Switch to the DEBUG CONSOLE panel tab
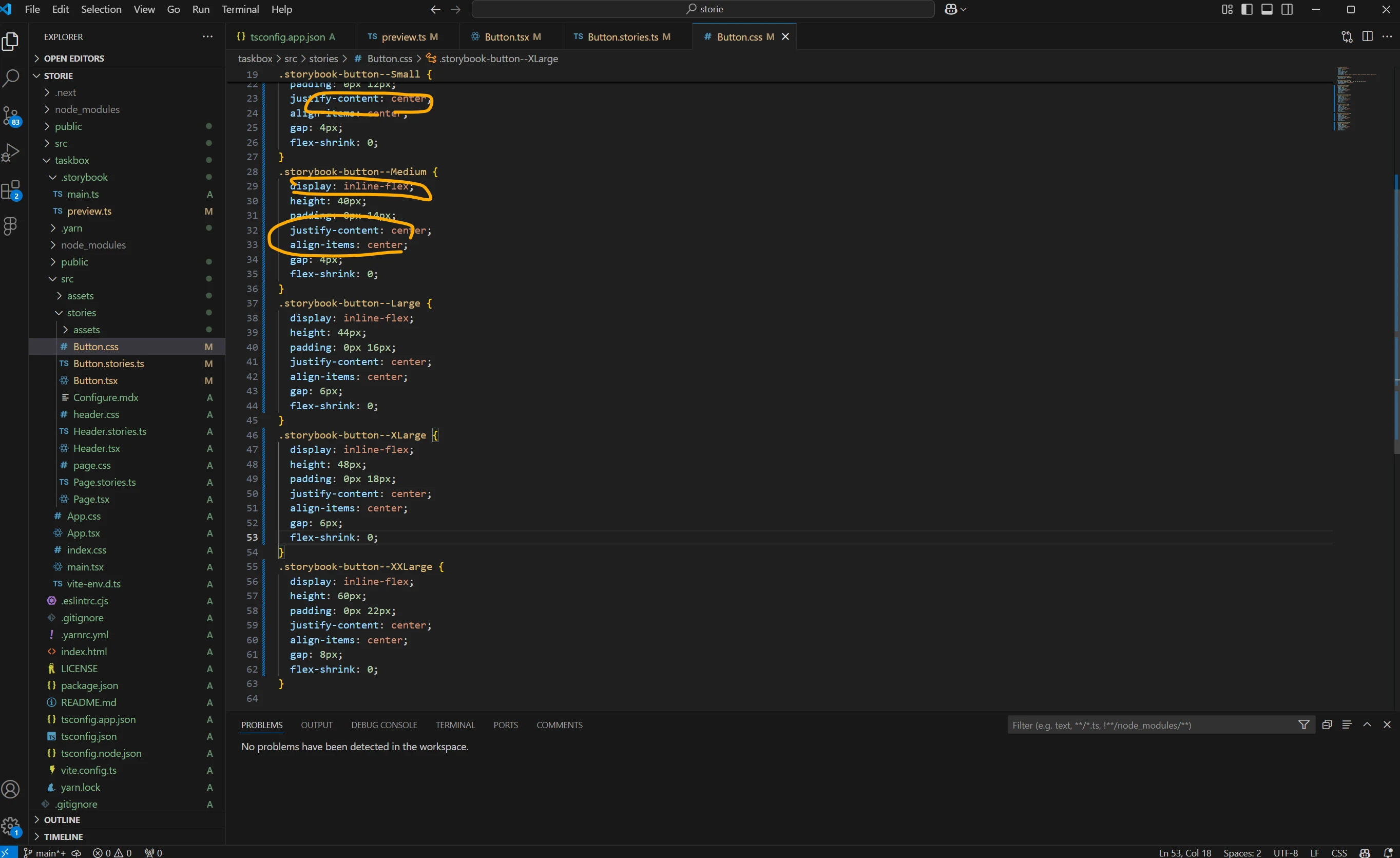The image size is (1400, 858). pos(384,724)
